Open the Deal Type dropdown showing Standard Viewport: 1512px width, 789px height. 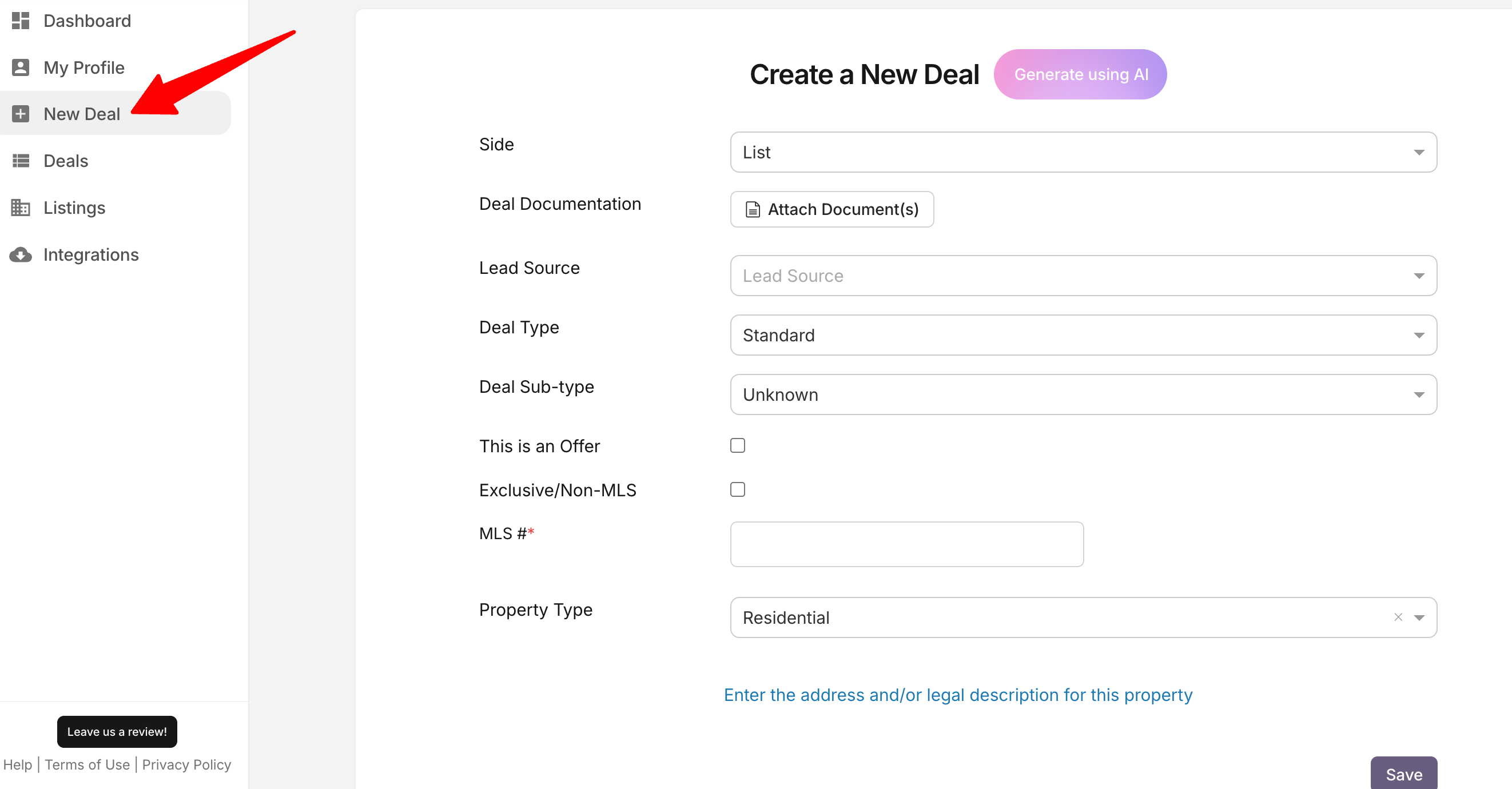[x=1083, y=335]
